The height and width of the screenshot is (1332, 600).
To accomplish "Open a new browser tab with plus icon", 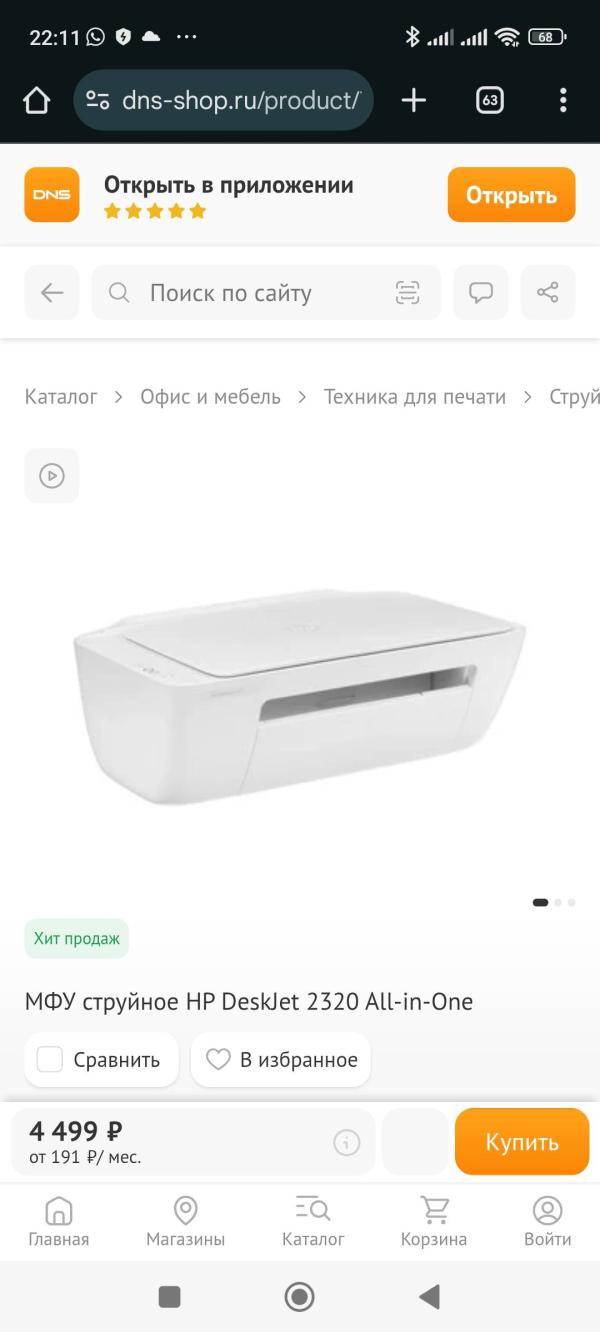I will click(413, 100).
